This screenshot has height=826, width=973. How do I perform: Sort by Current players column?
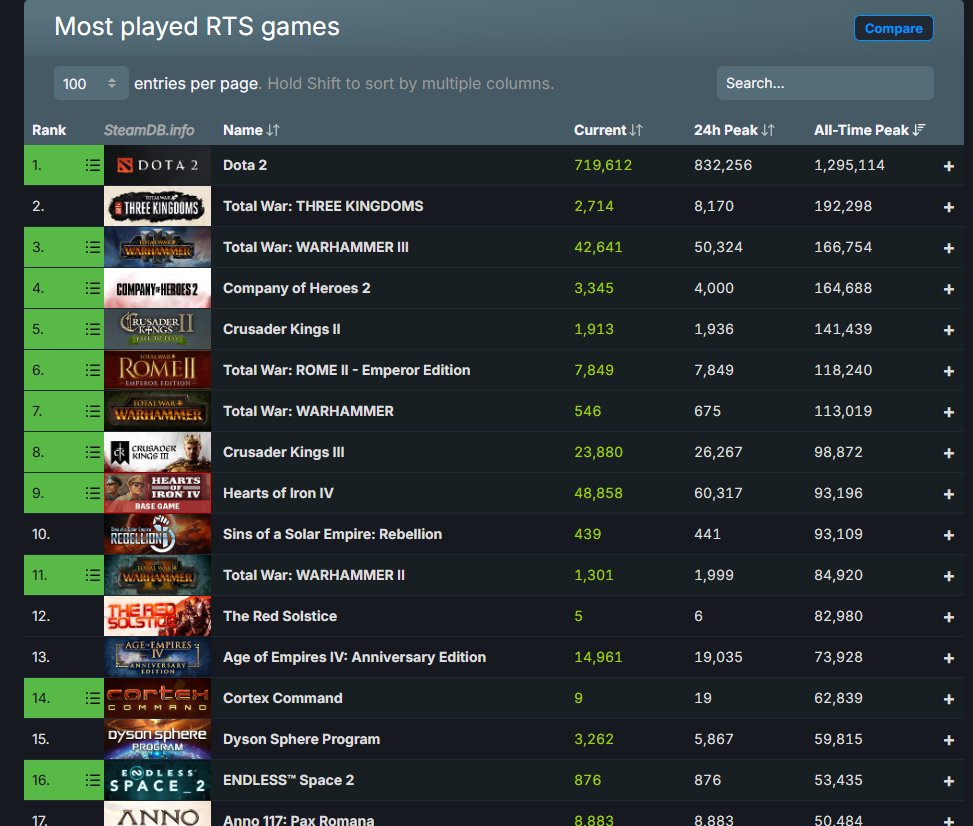pos(608,130)
